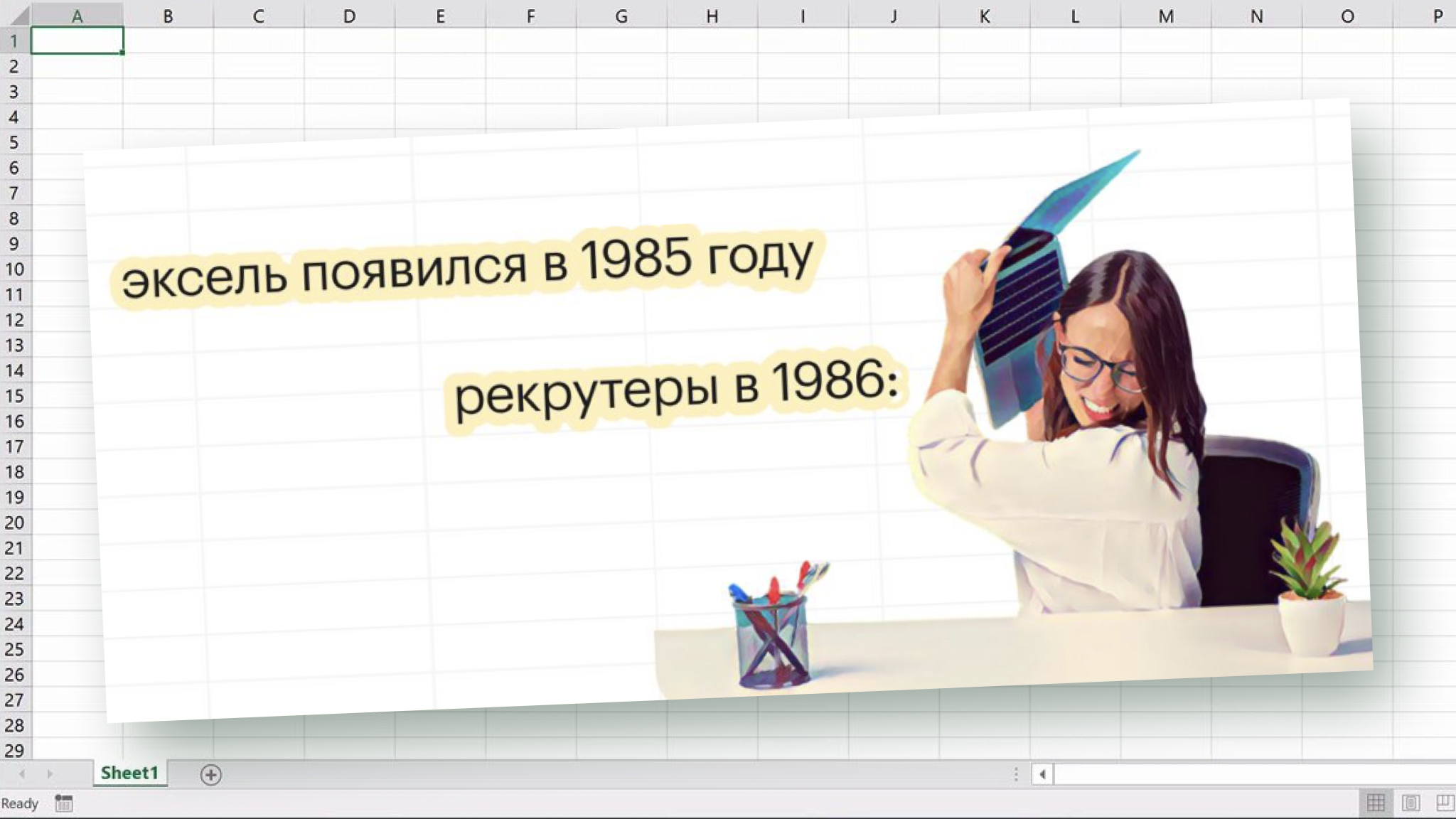Image resolution: width=1456 pixels, height=819 pixels.
Task: Select row 27 header
Action: [x=14, y=700]
